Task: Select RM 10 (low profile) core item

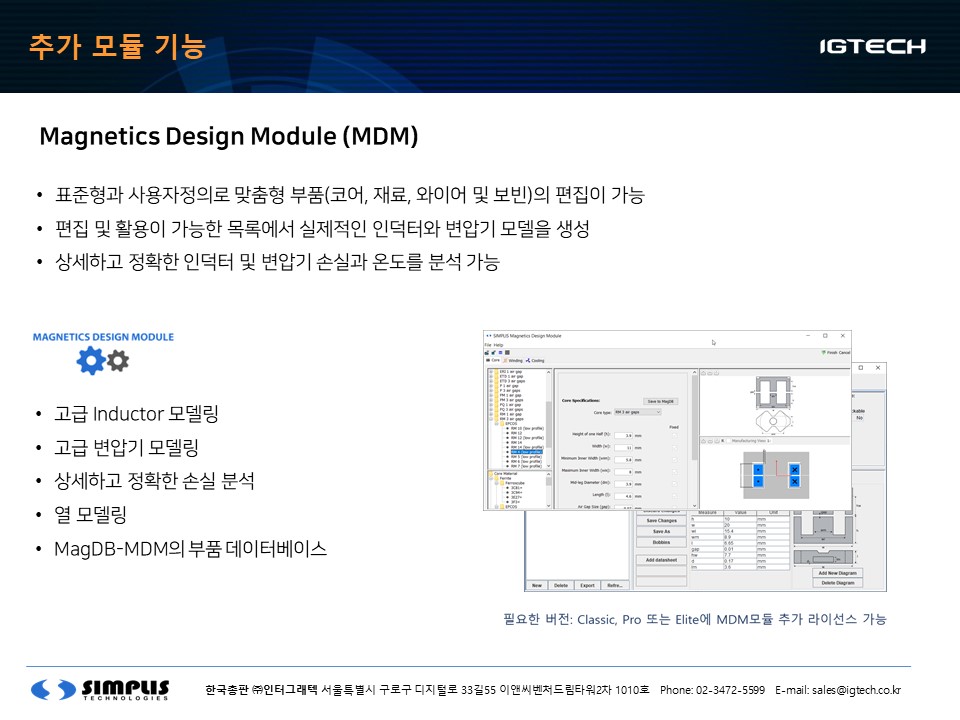Action: tap(527, 429)
